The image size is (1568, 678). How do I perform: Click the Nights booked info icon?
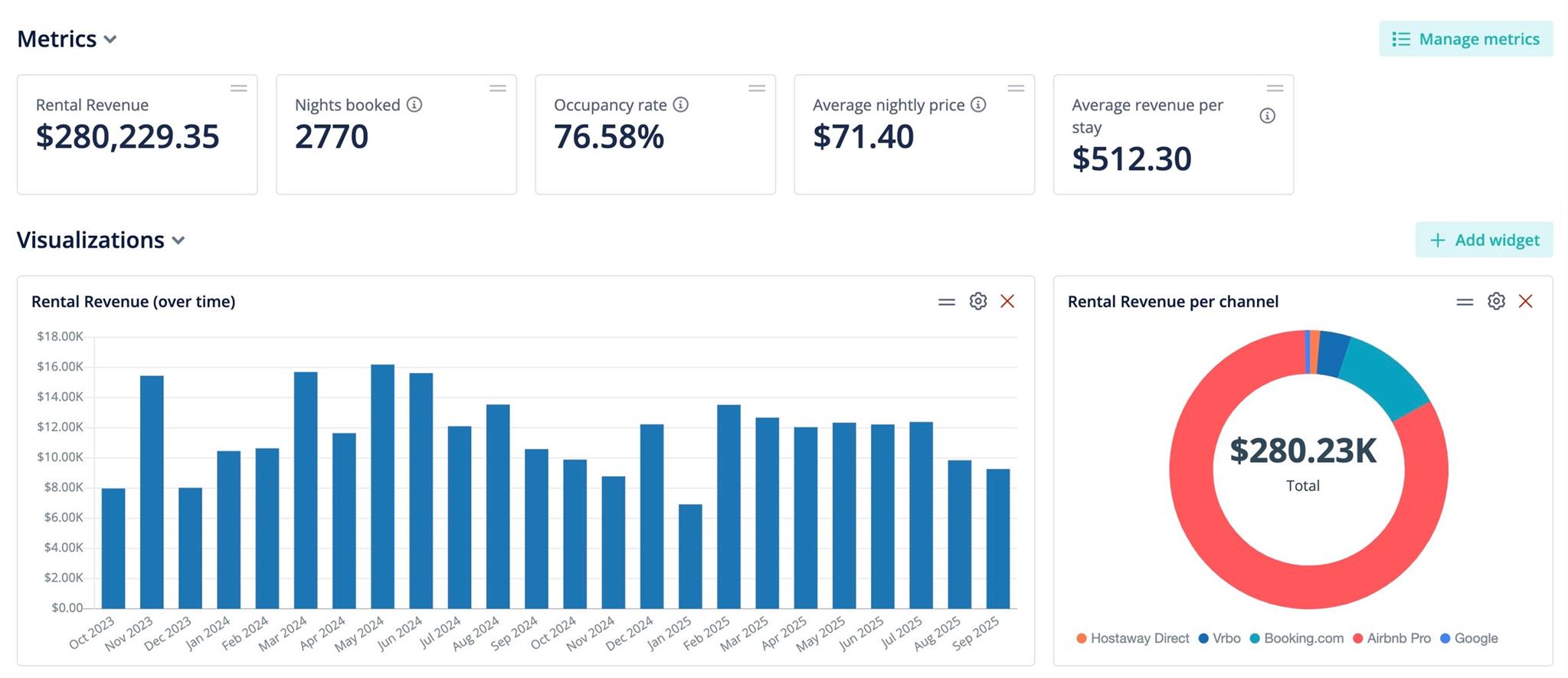click(414, 105)
